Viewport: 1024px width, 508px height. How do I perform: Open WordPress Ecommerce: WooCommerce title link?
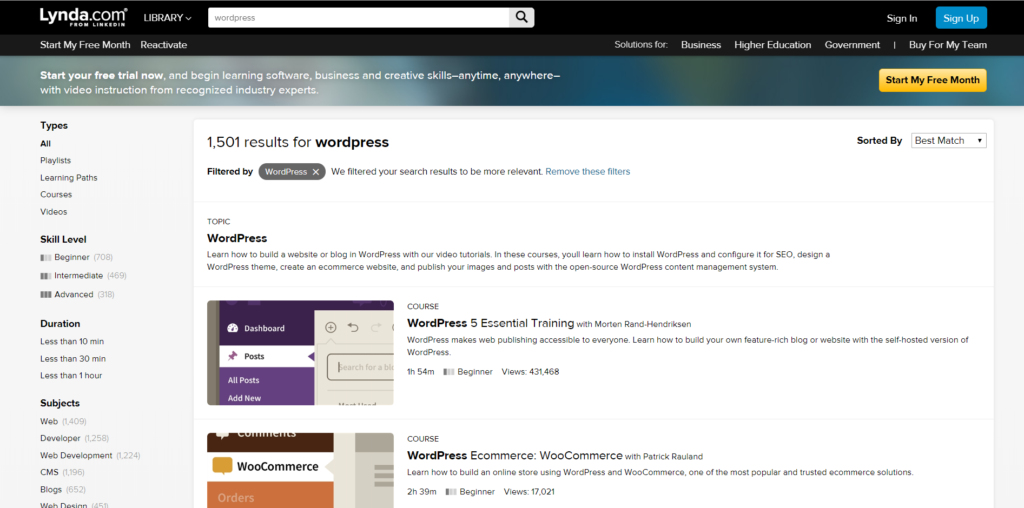(515, 455)
